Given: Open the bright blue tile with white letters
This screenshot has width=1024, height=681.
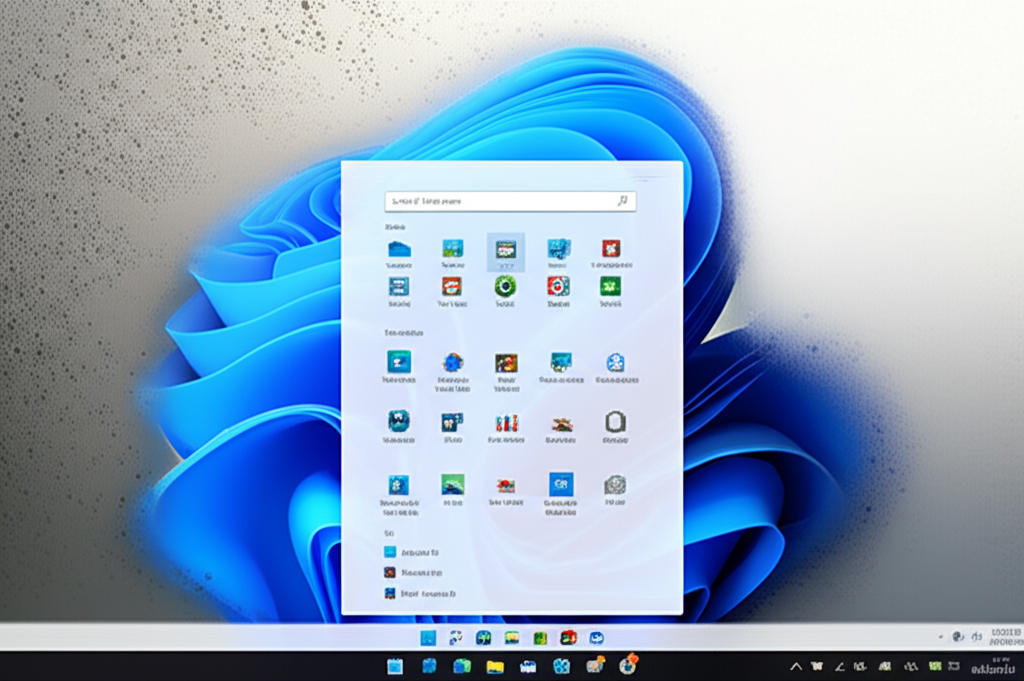Looking at the screenshot, I should 561,484.
